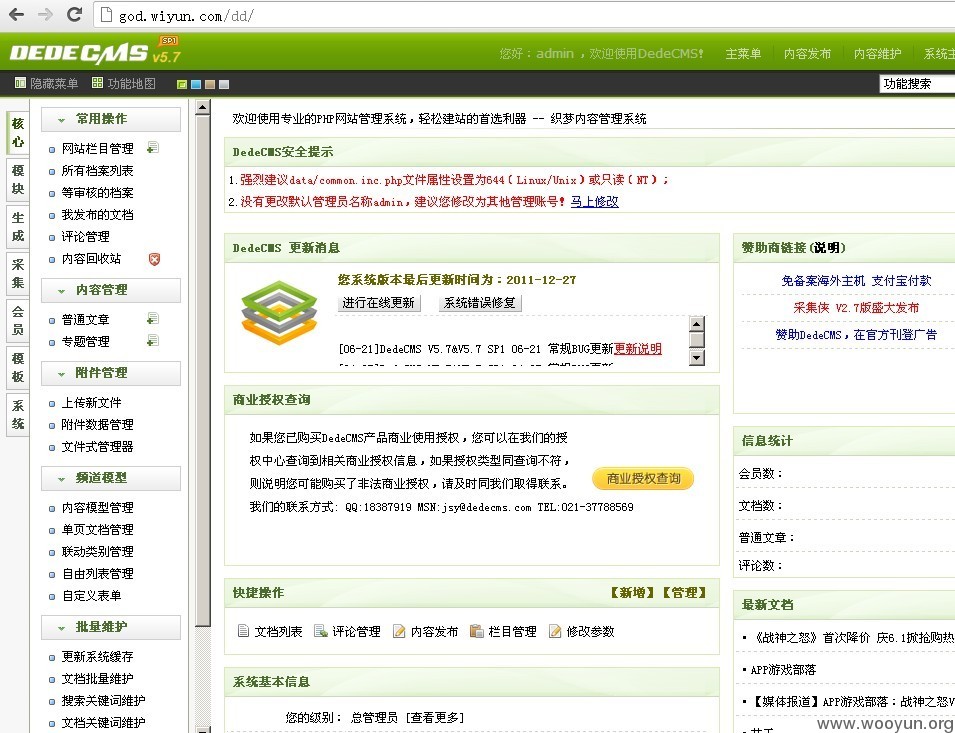
Task: Click the add icon beside 网站栏目管理
Action: point(153,148)
